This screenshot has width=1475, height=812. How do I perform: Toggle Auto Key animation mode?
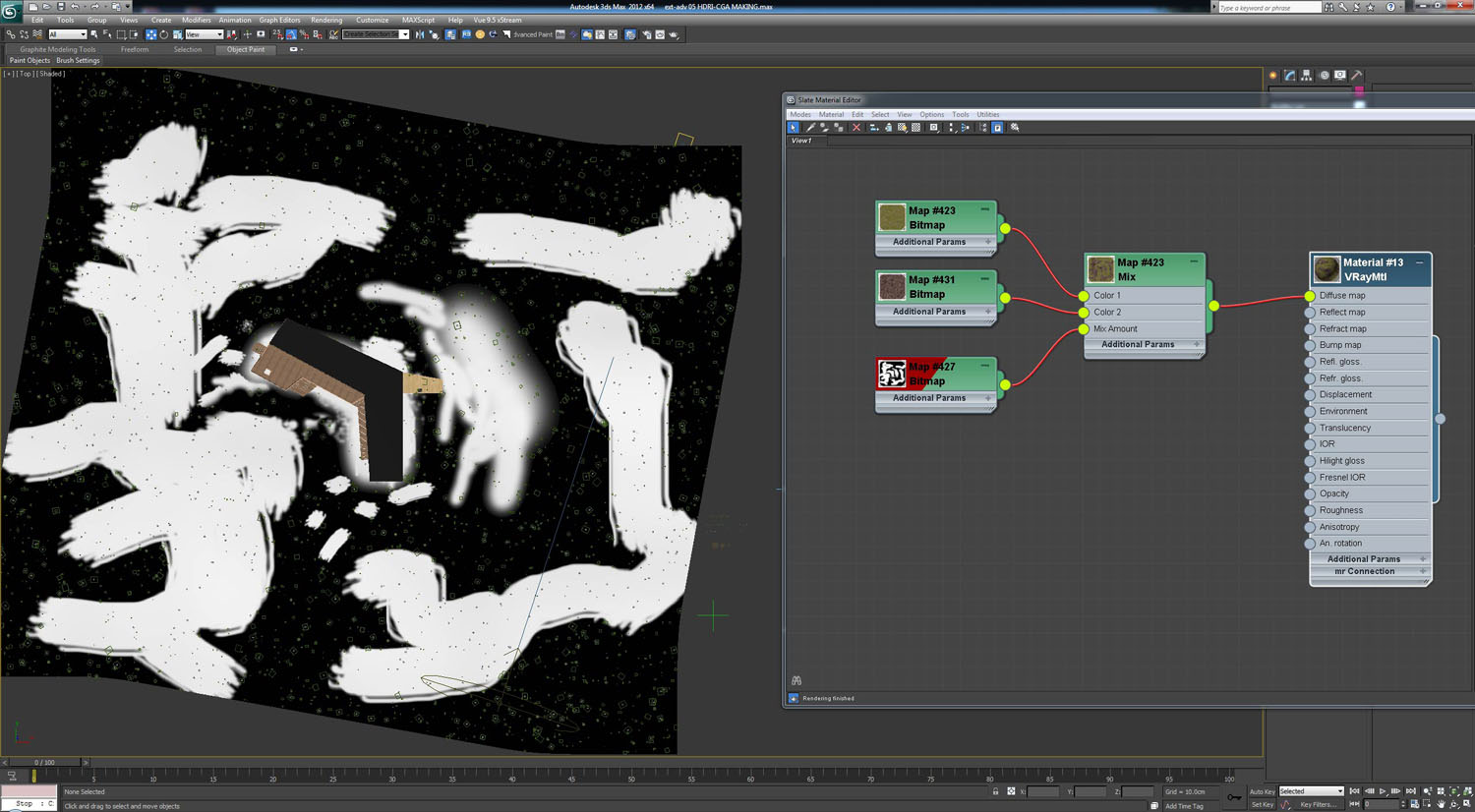coord(1262,791)
